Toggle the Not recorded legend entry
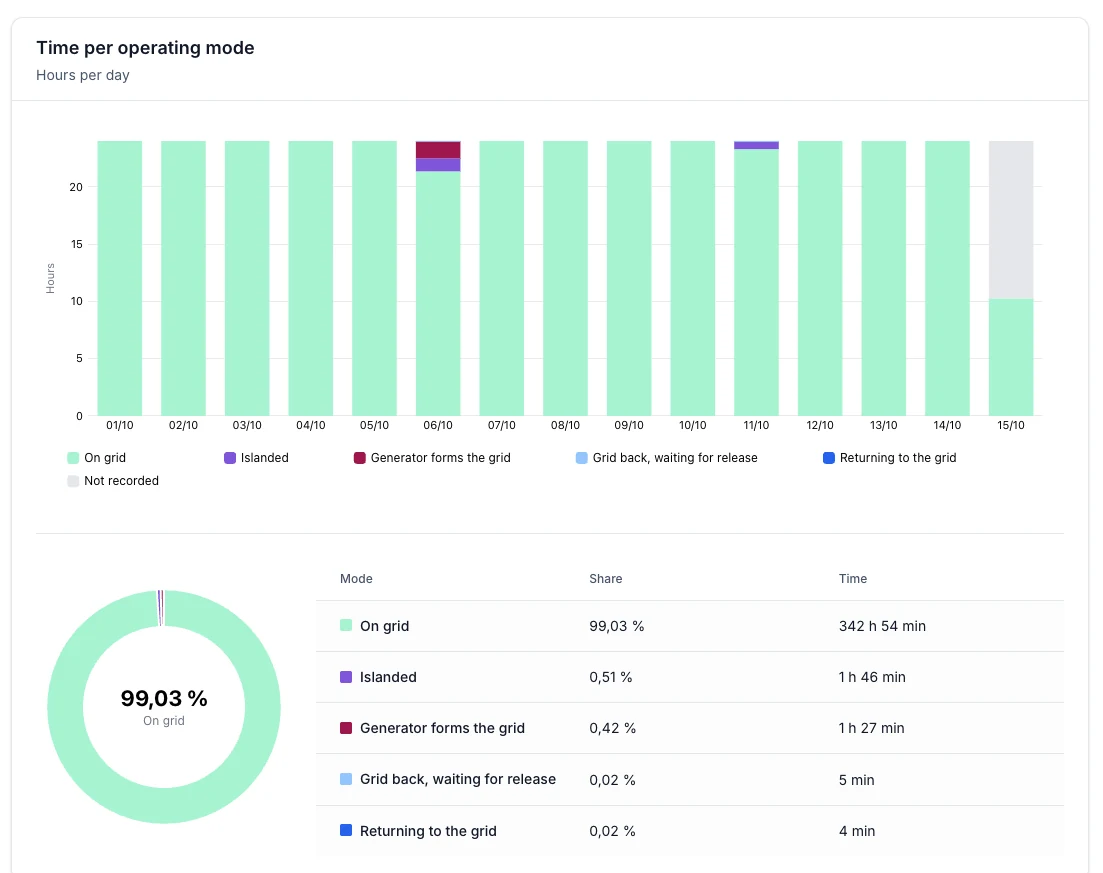The height and width of the screenshot is (873, 1103). [113, 481]
